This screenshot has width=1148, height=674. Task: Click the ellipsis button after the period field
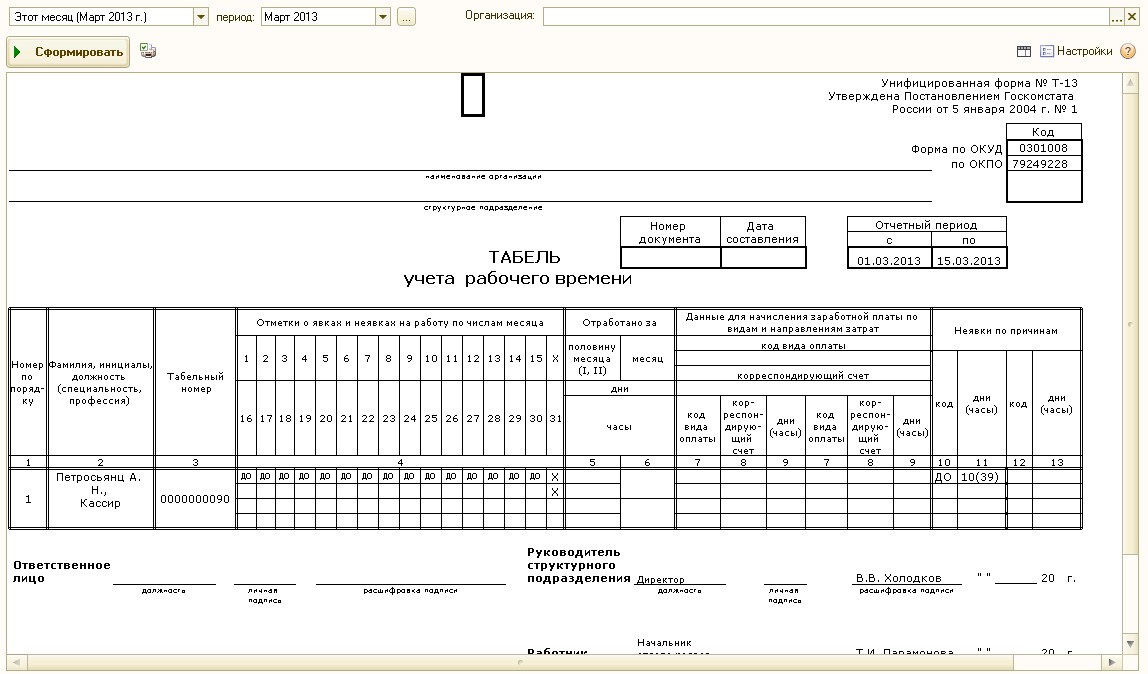406,17
